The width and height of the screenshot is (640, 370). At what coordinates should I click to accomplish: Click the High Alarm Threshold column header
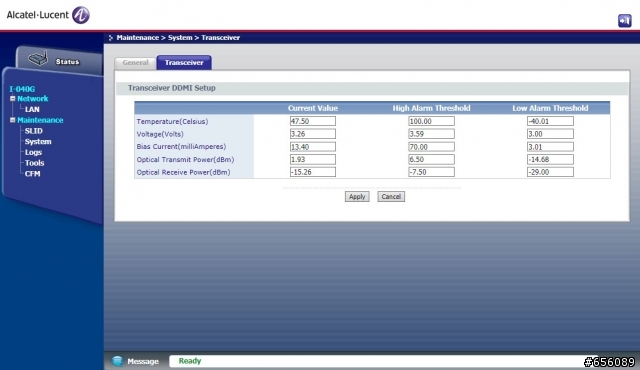[x=431, y=108]
